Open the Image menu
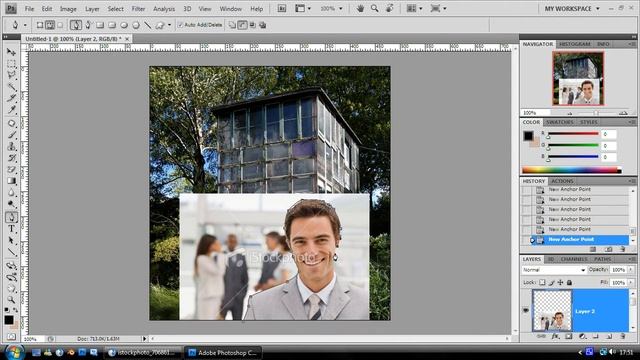 pyautogui.click(x=68, y=9)
